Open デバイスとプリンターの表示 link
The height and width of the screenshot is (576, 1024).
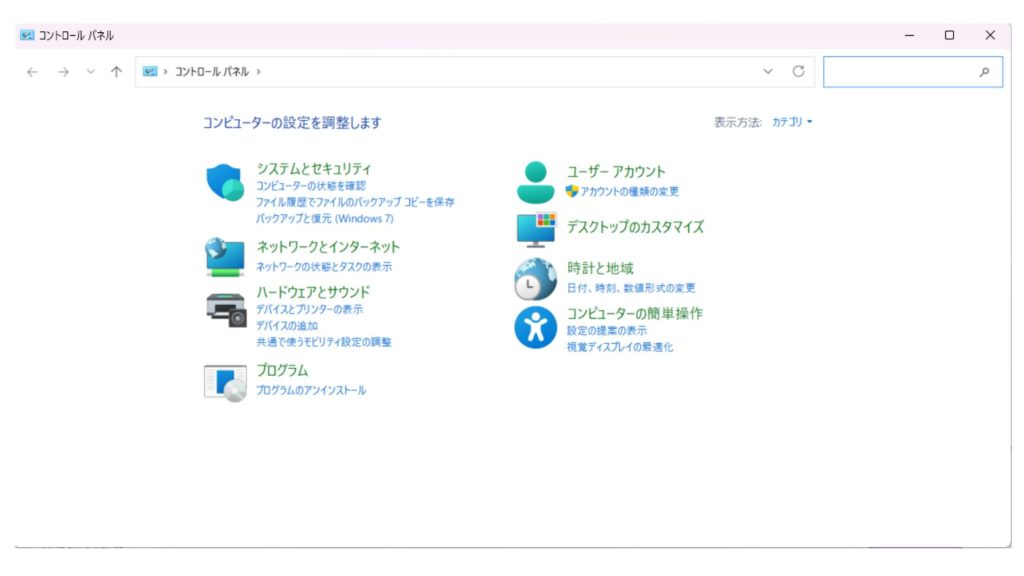click(310, 310)
